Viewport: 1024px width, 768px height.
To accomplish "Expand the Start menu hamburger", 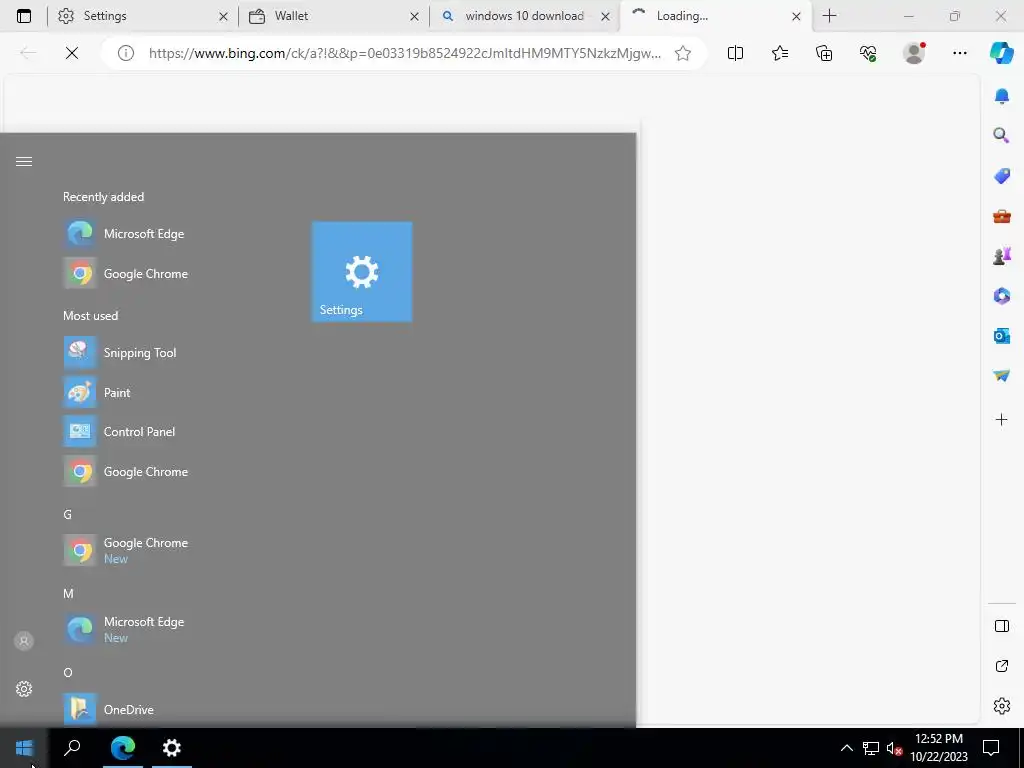I will click(24, 161).
